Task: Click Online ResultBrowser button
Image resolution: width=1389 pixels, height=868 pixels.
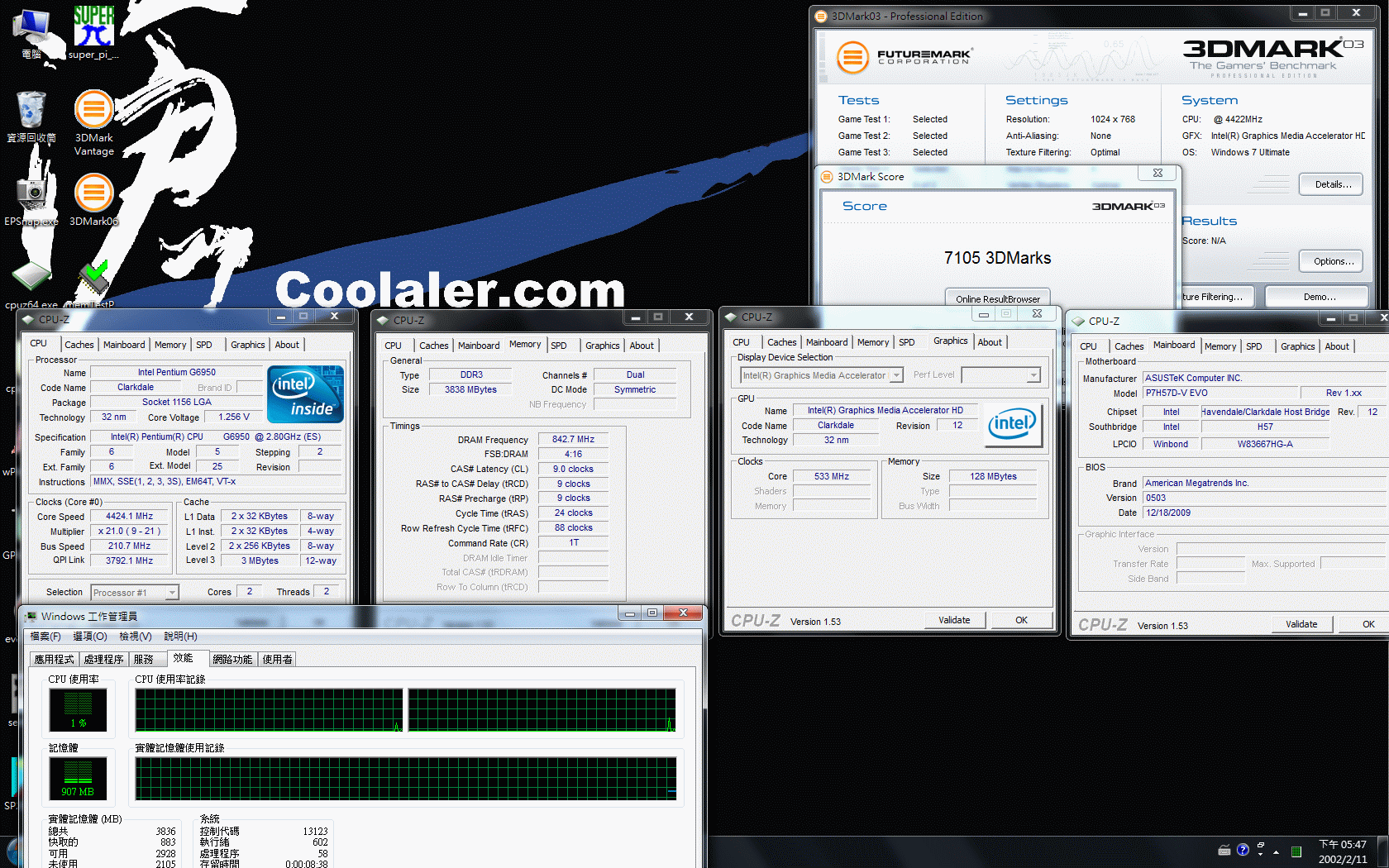Action: tap(998, 298)
